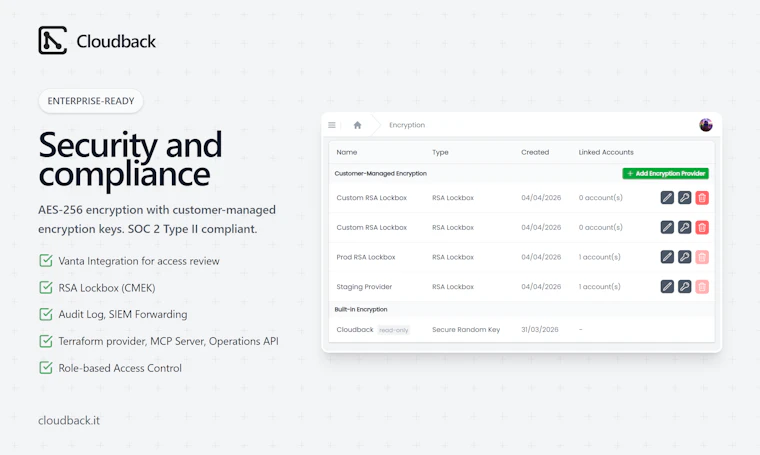Delete the first Custom RSA Lockbox provider

click(702, 198)
